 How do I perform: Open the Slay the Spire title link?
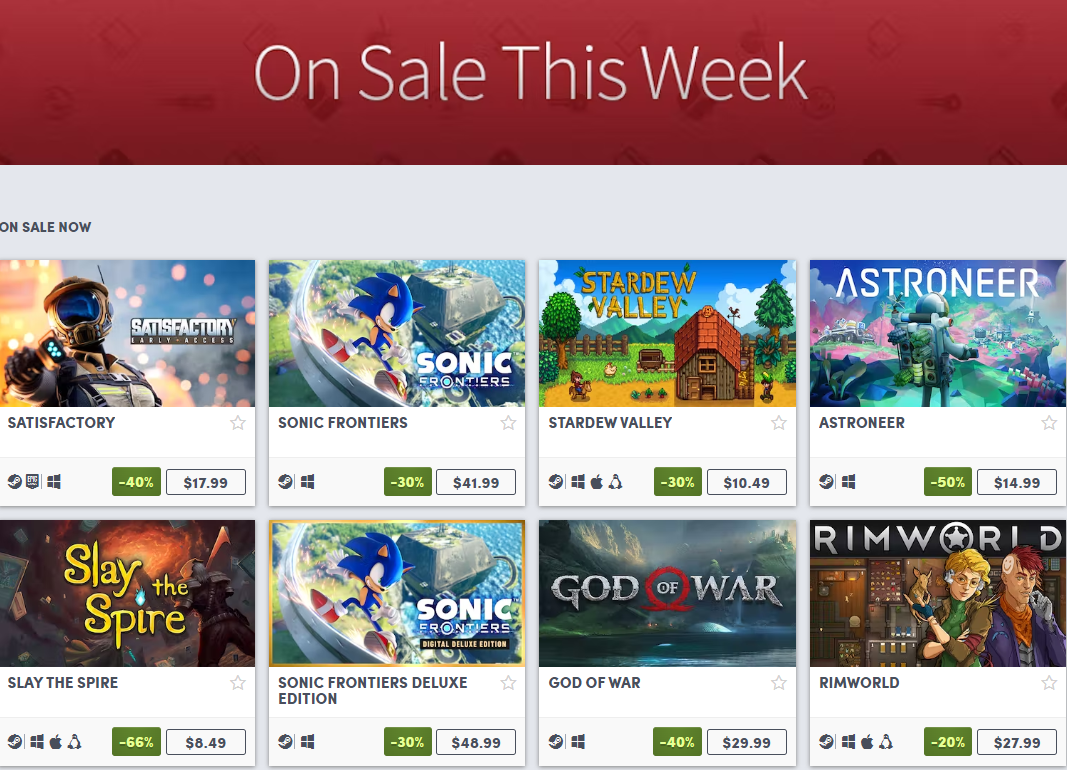[63, 682]
